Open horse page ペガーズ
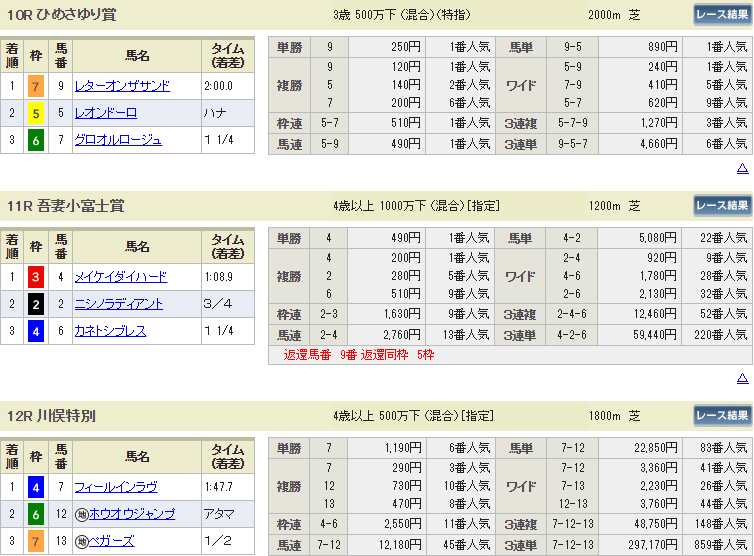 [x=112, y=541]
